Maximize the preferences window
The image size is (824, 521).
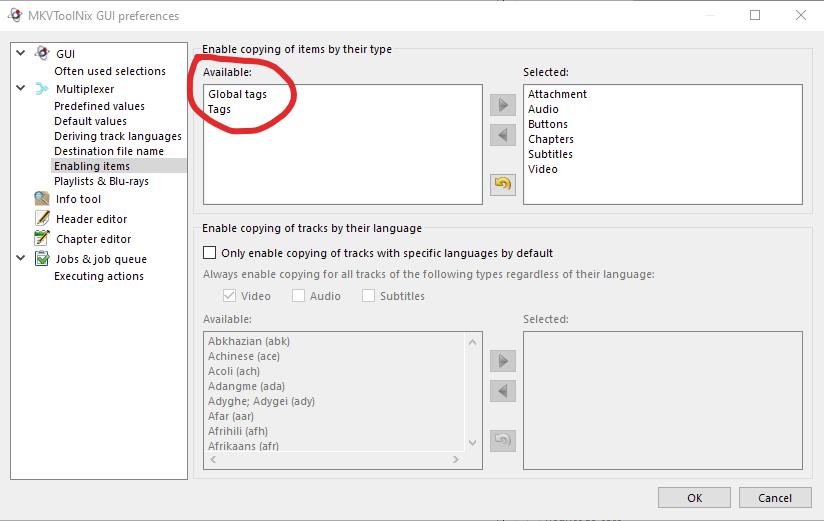(x=755, y=15)
